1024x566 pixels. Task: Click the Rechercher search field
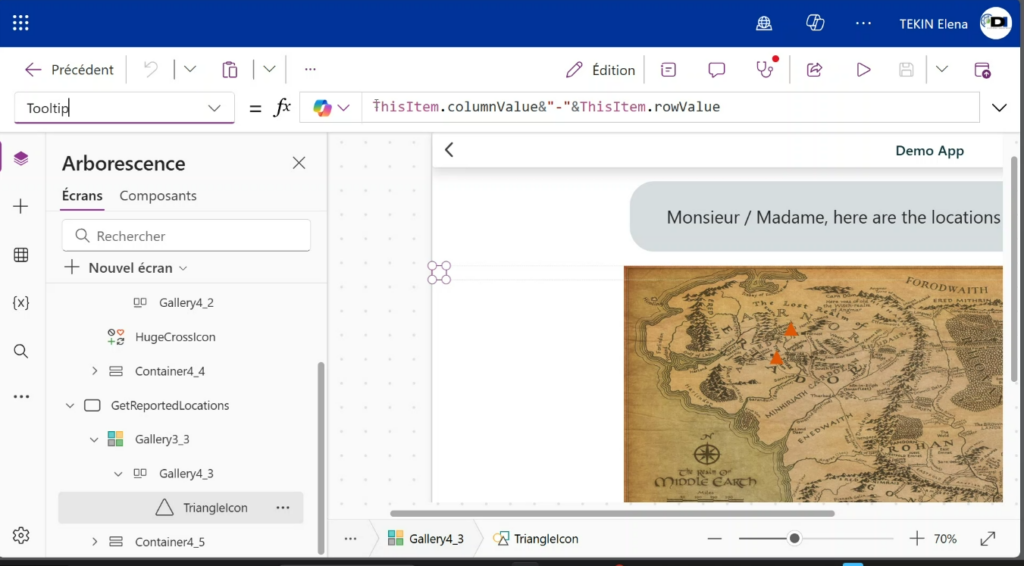tap(187, 236)
